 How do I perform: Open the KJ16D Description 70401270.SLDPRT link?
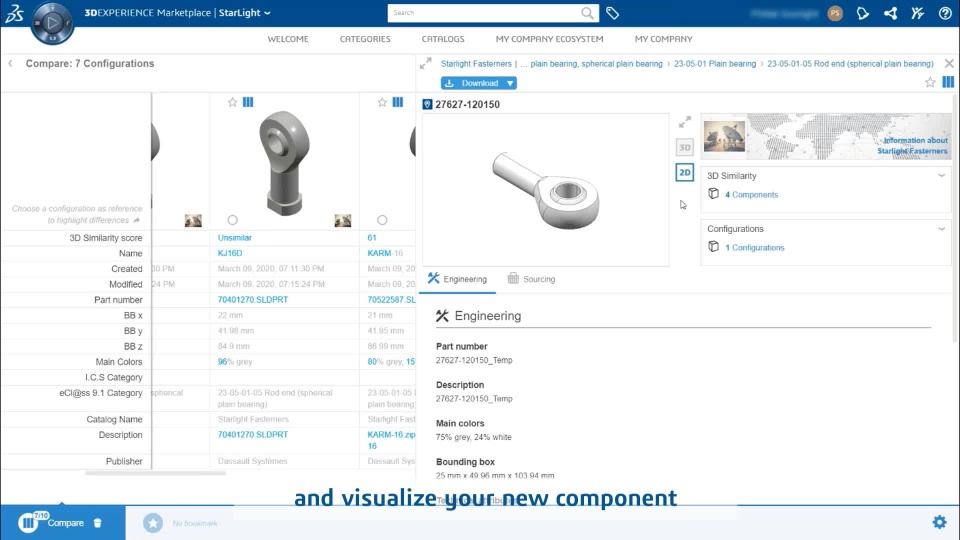252,435
